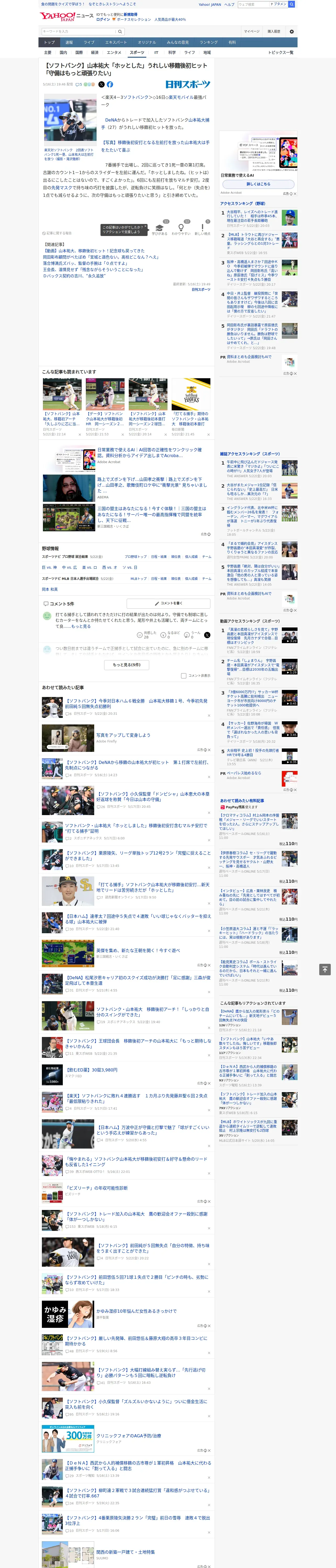Click the Yahoo! JAPAN News logo
This screenshot has height=1568, width=336.
point(66,16)
